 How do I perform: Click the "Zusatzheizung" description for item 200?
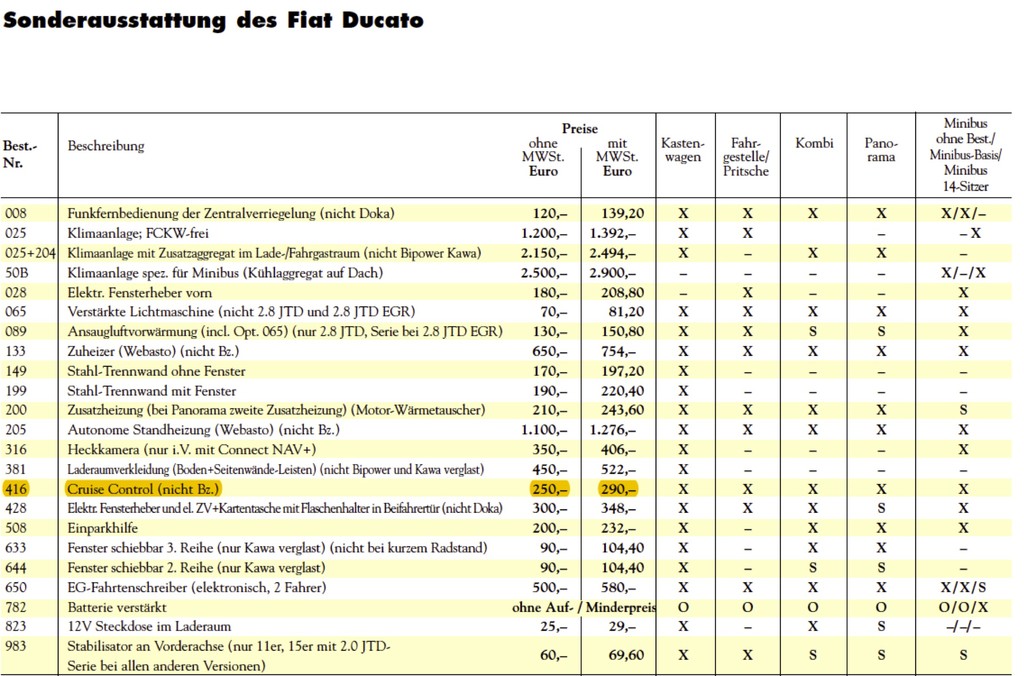(x=276, y=410)
